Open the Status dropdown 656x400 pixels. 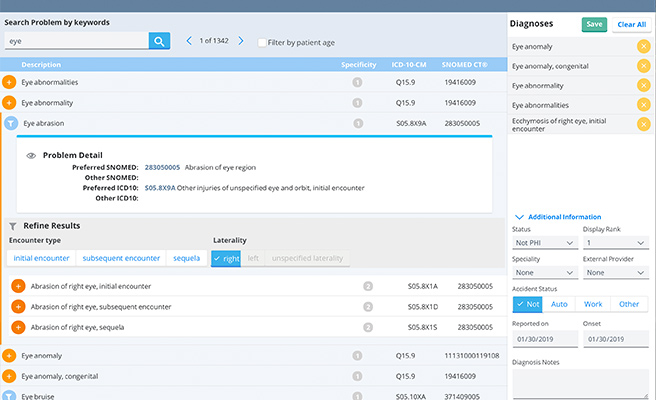pos(545,243)
